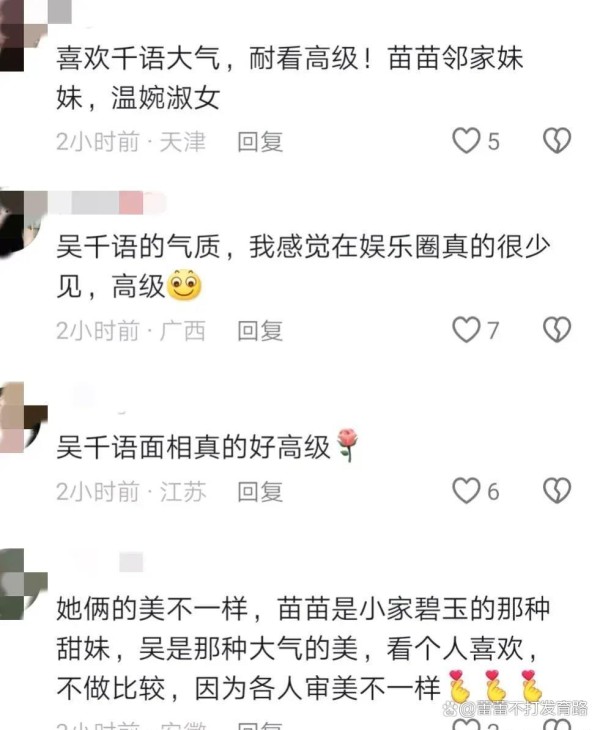This screenshot has height=730, width=600.
Task: Open avatar of the 吴千语的气质 commenter
Action: tap(21, 223)
